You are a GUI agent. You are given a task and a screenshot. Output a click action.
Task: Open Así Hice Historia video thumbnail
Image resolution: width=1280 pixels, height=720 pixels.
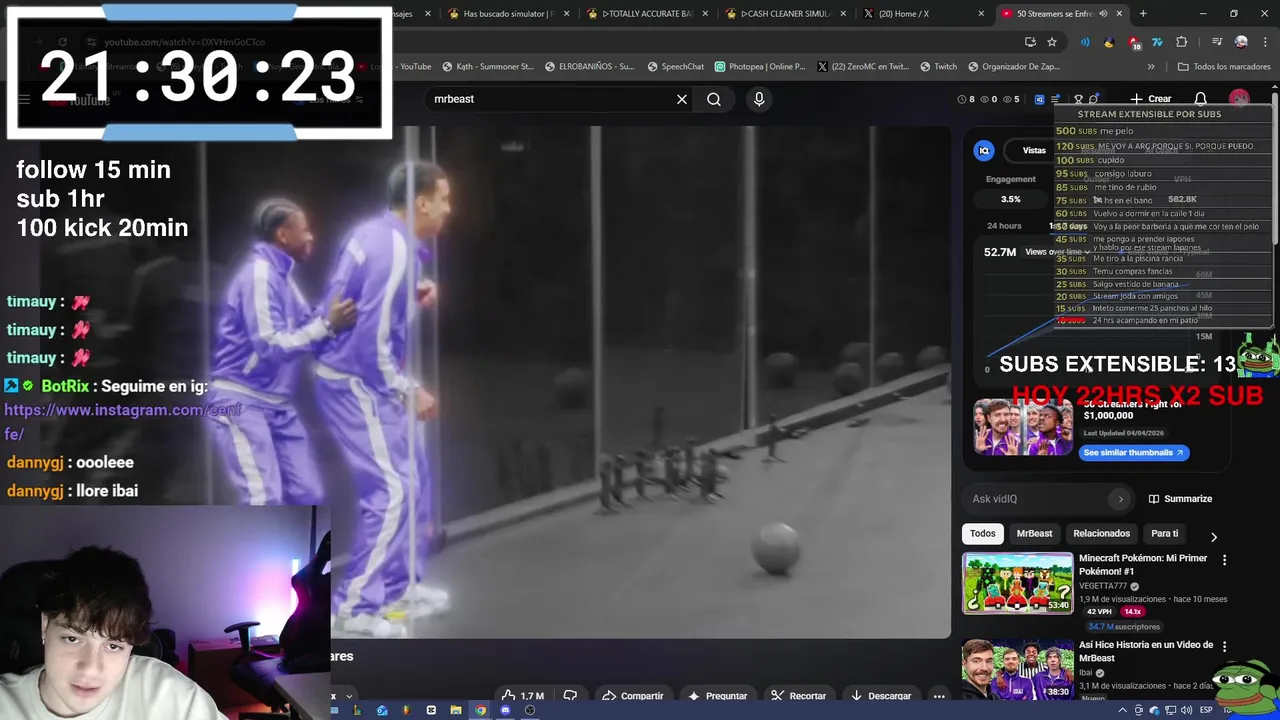[x=1017, y=668]
